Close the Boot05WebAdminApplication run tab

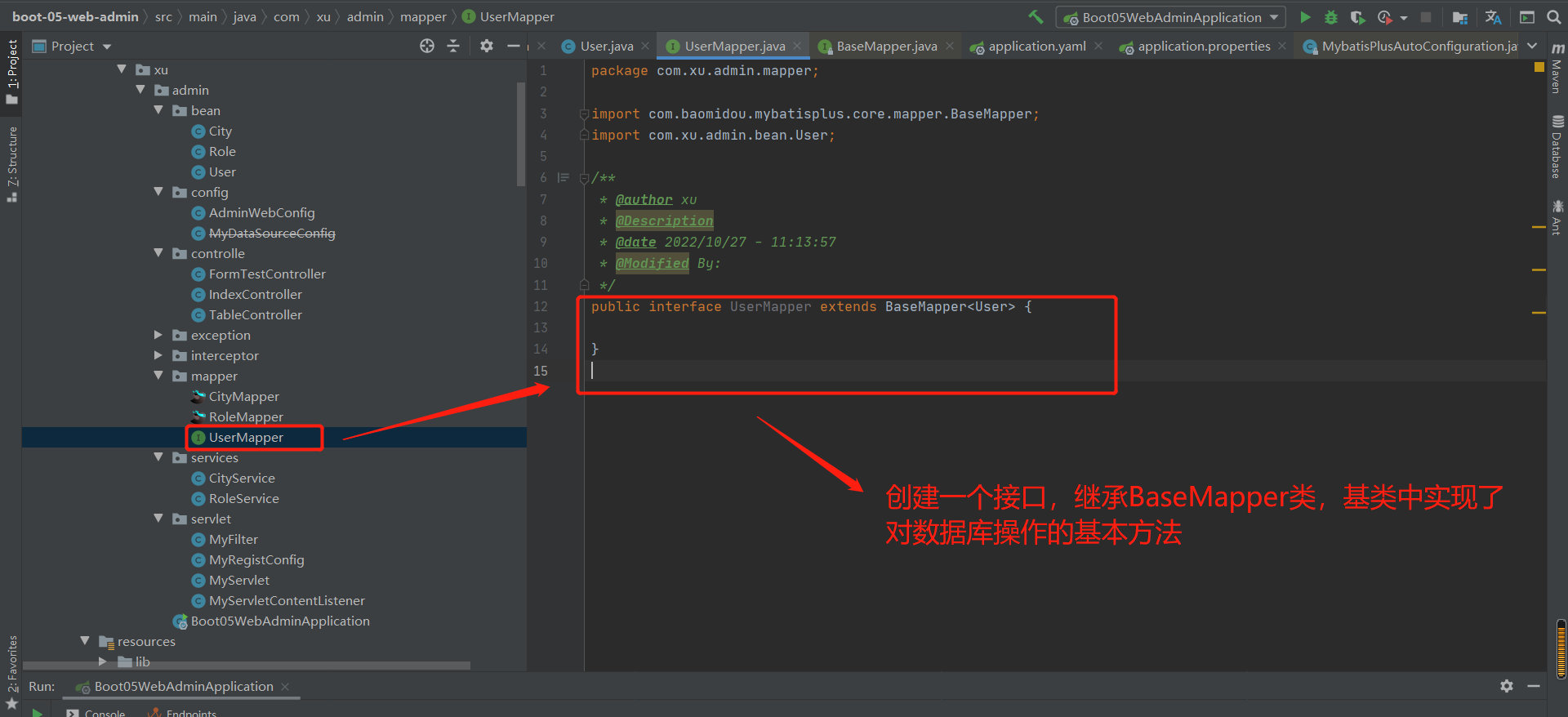tap(285, 687)
